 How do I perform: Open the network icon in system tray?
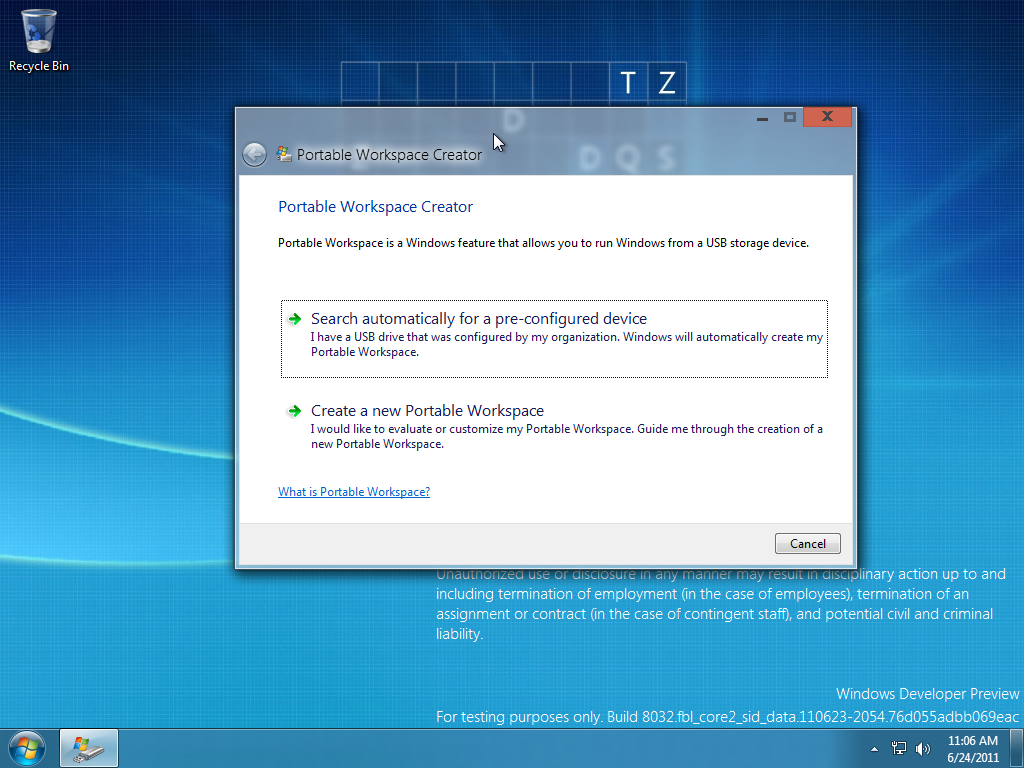point(899,748)
